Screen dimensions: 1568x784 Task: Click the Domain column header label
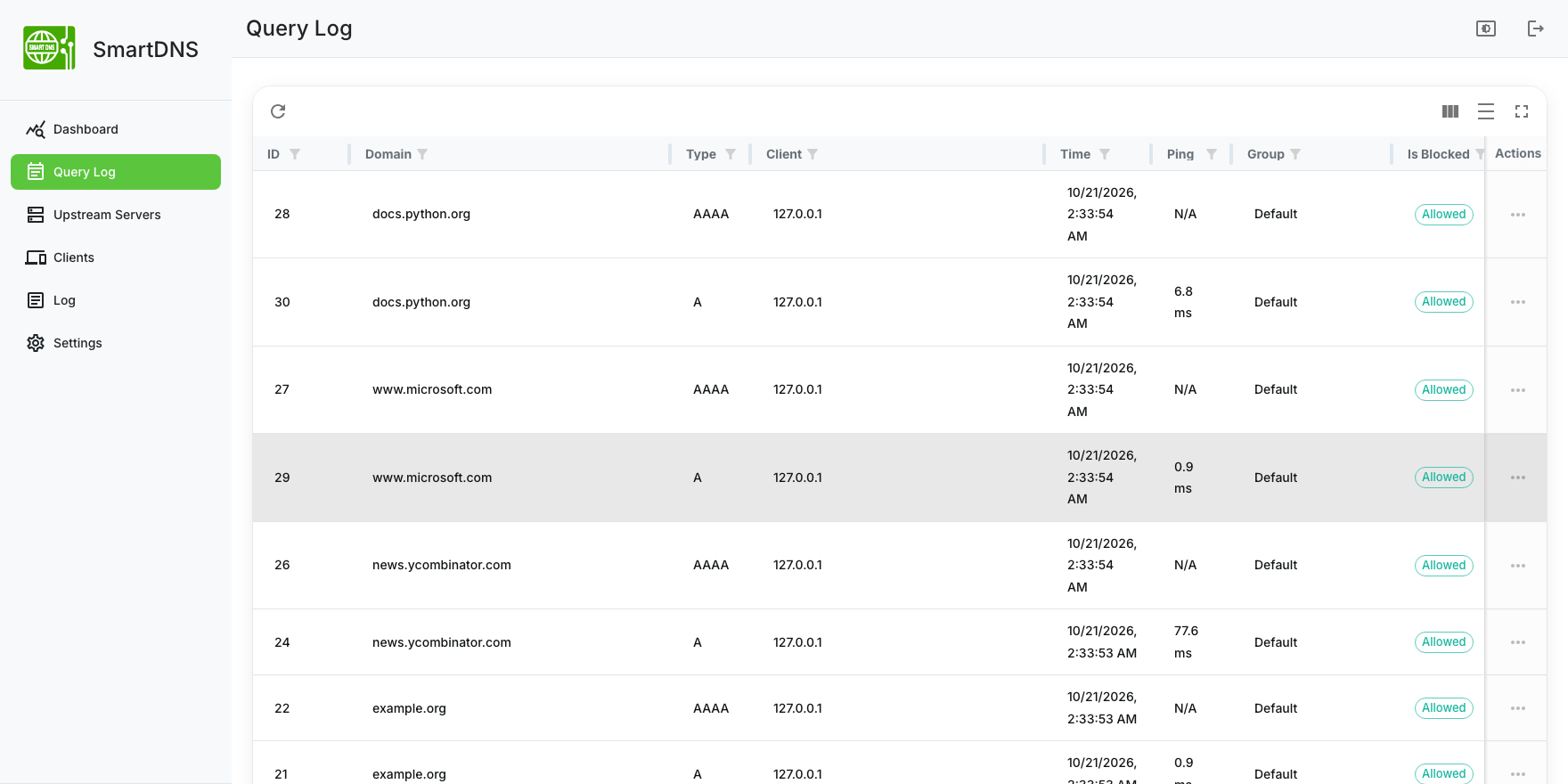tap(388, 154)
